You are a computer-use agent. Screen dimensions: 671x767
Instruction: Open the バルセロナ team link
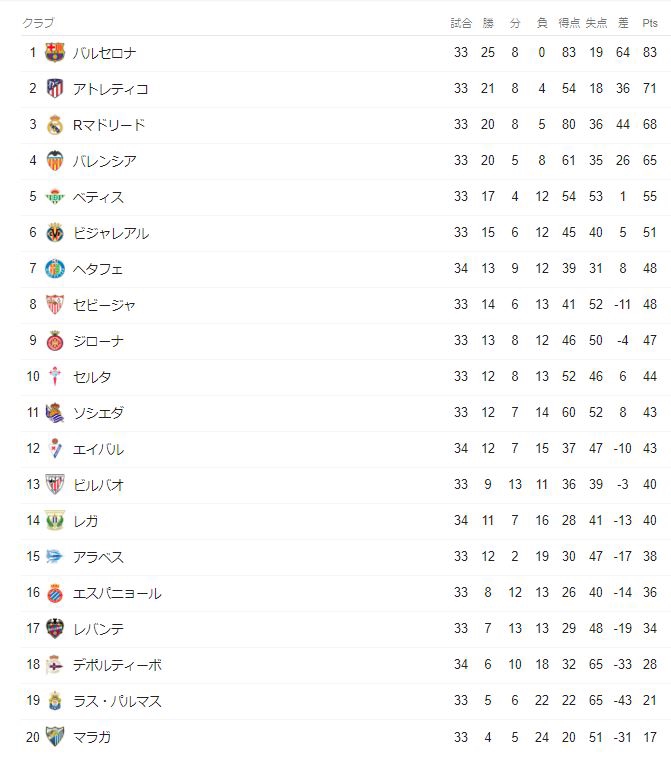click(104, 53)
